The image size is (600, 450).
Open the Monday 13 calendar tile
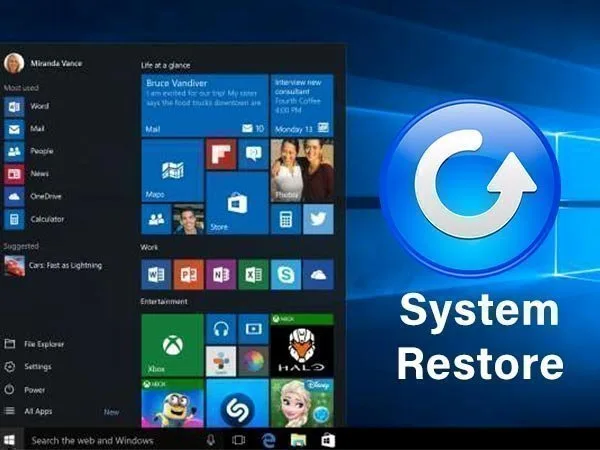click(x=302, y=106)
